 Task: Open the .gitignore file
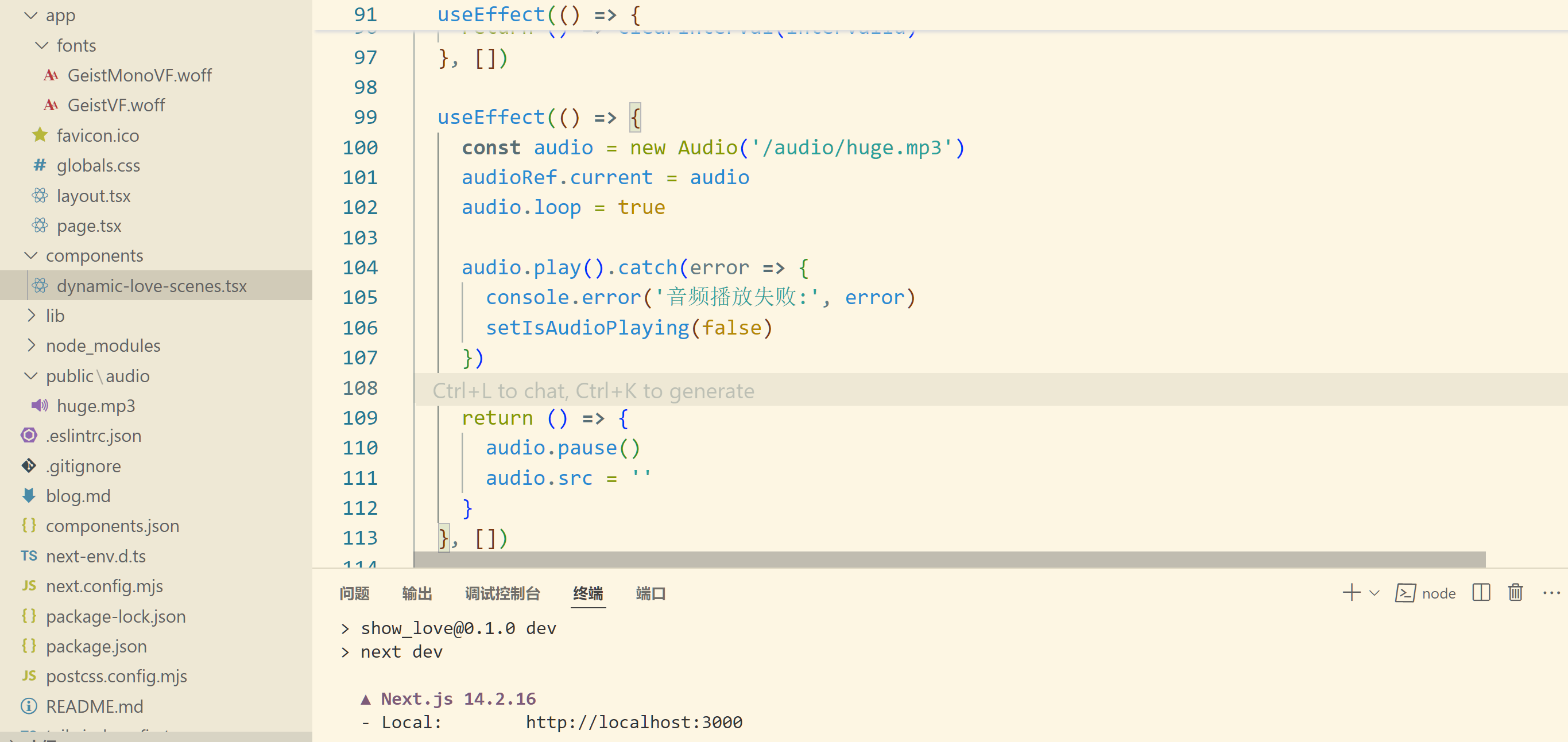point(83,466)
